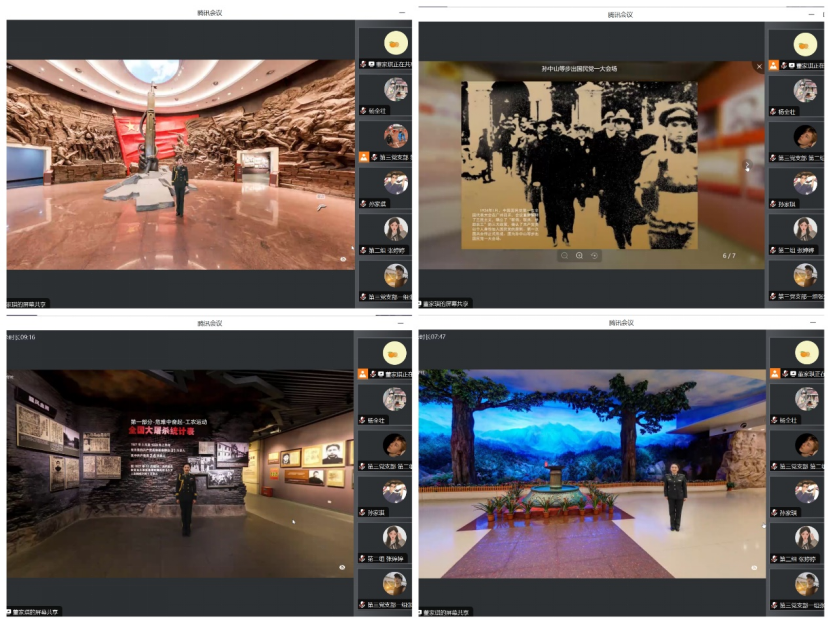Viewport: 831px width, 623px height.
Task: Toggle the eye icon in the relief hall view
Action: (343, 259)
